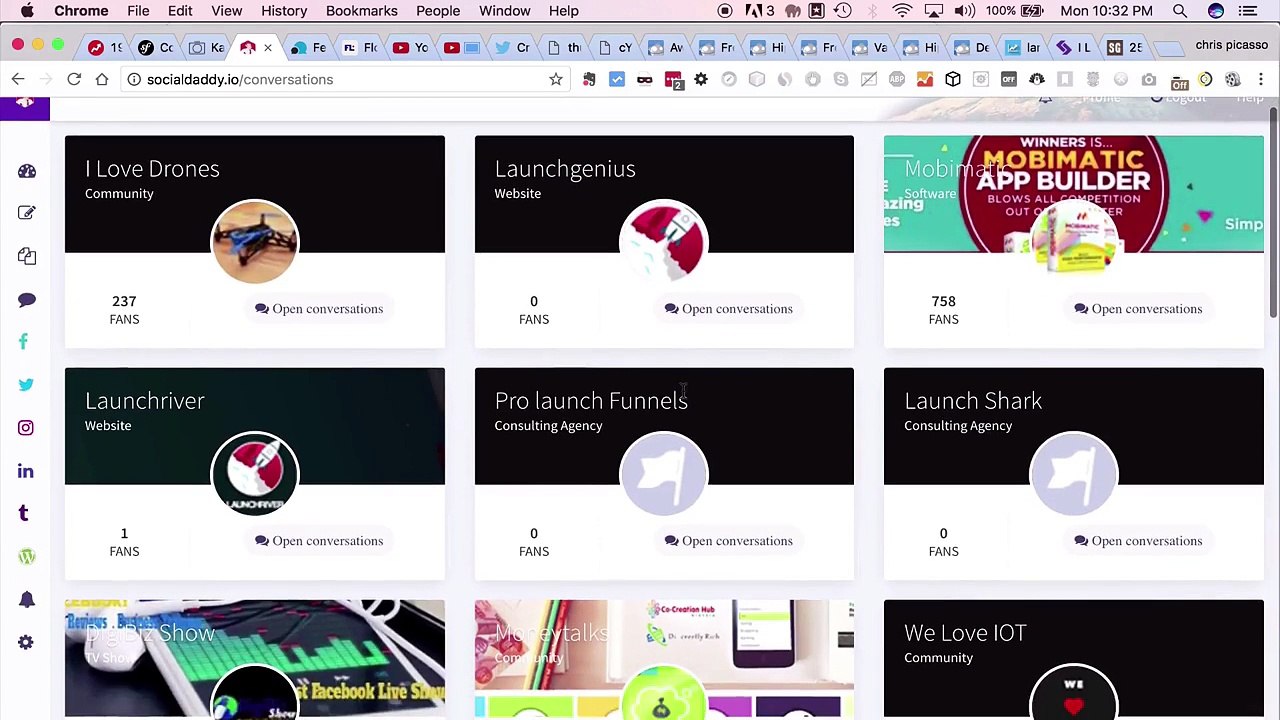
Task: Click the cube extension icon
Action: point(953,79)
